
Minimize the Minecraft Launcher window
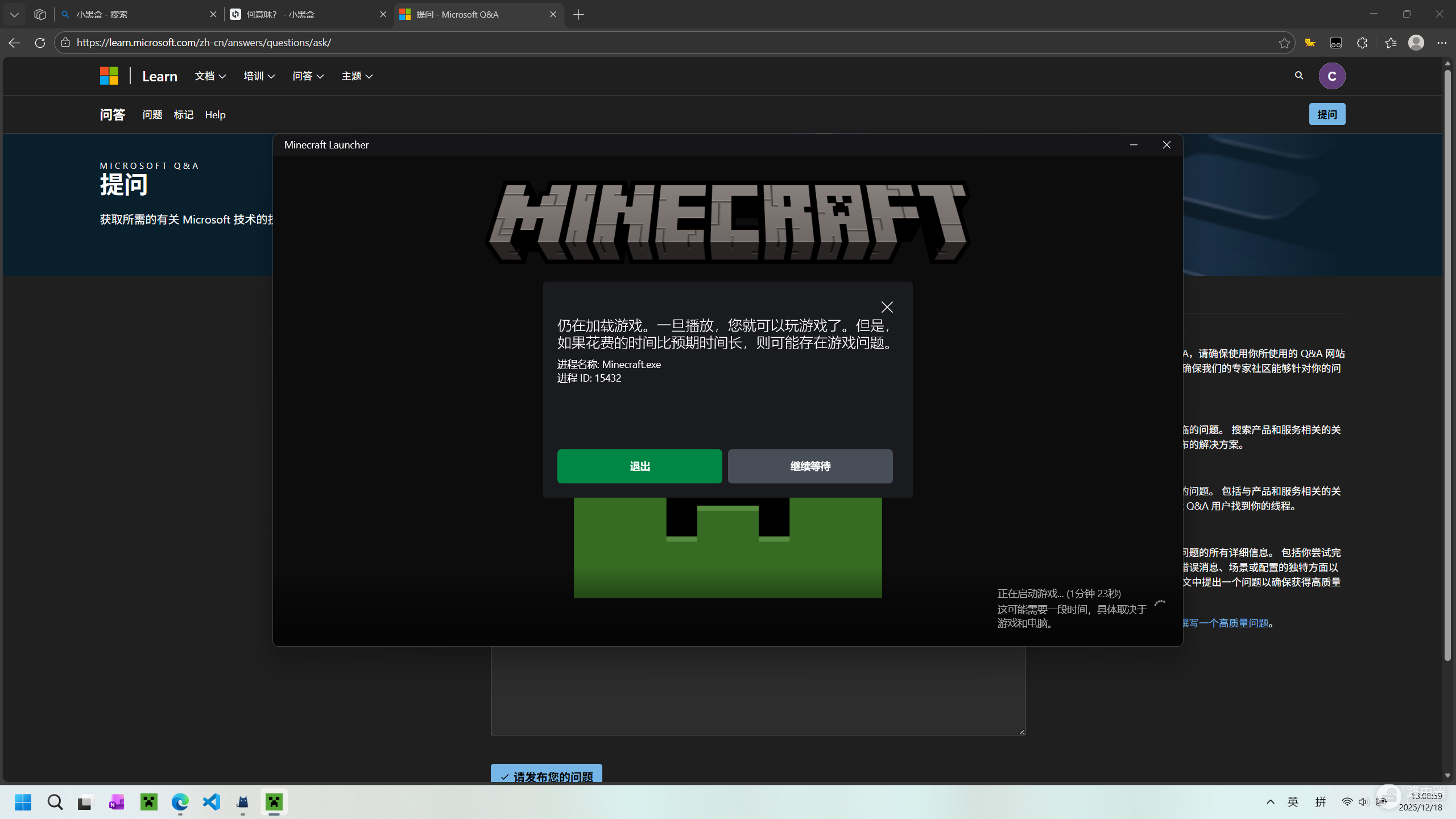(1134, 145)
